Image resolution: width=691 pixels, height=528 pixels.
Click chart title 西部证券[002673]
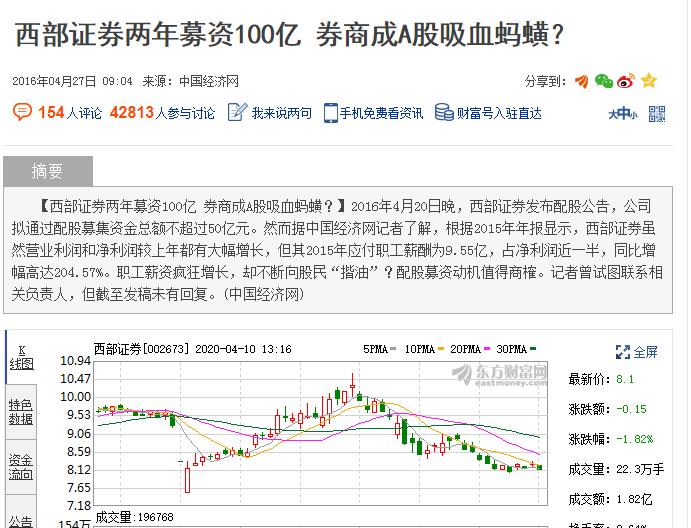point(141,349)
